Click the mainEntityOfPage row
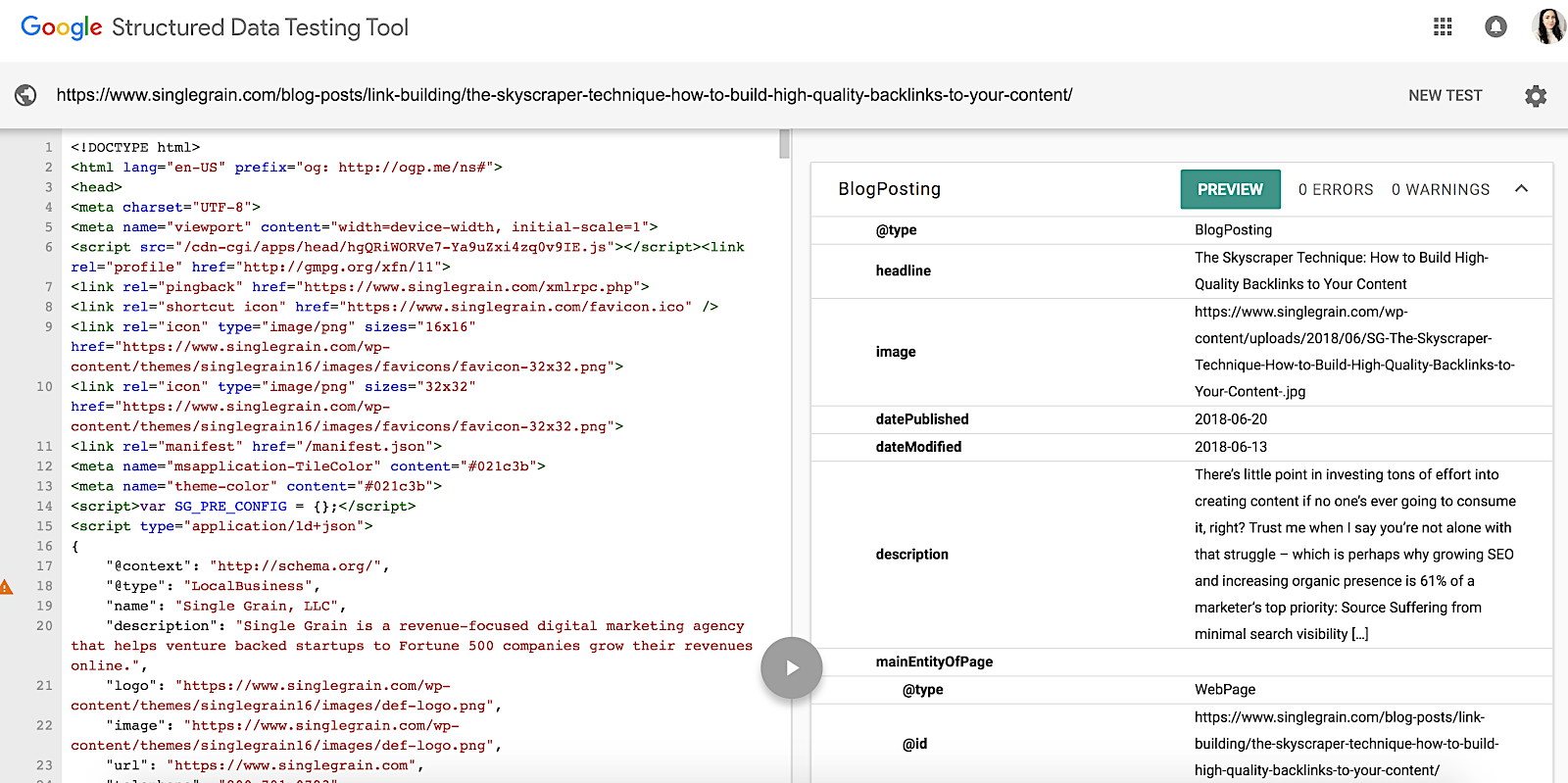 [x=1182, y=661]
